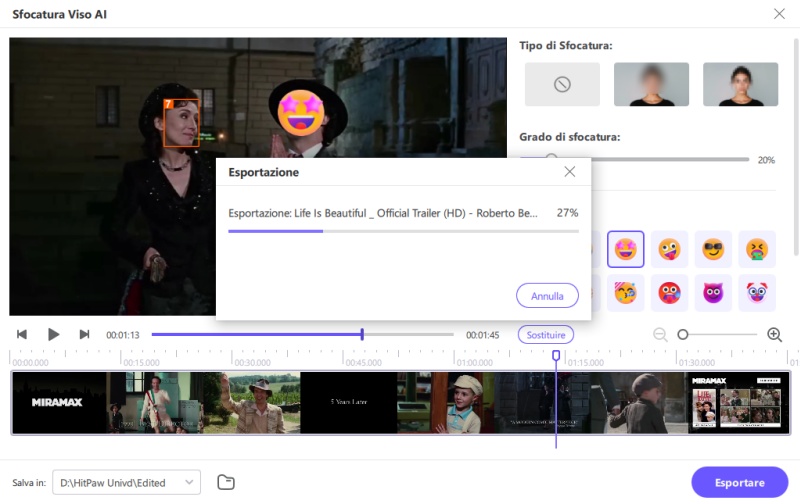Pick the purple devil emoji sticker
This screenshot has width=800, height=504.
[x=713, y=293]
